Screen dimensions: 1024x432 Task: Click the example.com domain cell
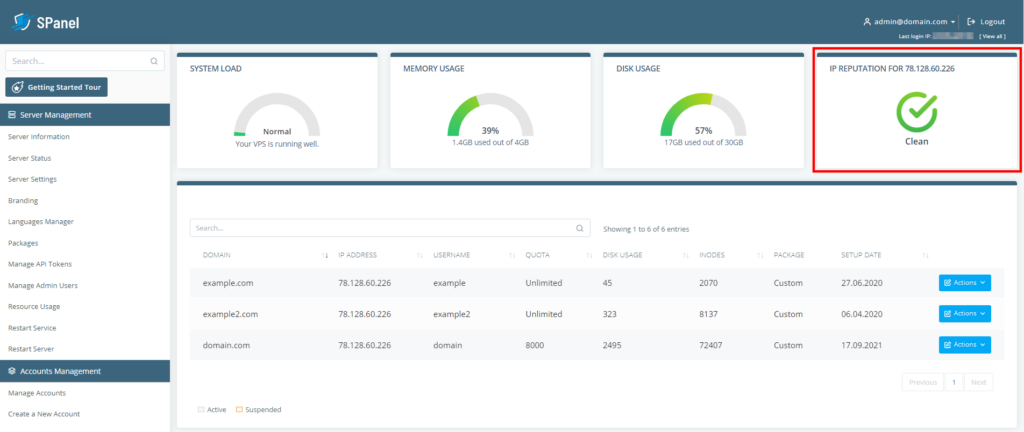click(x=228, y=283)
